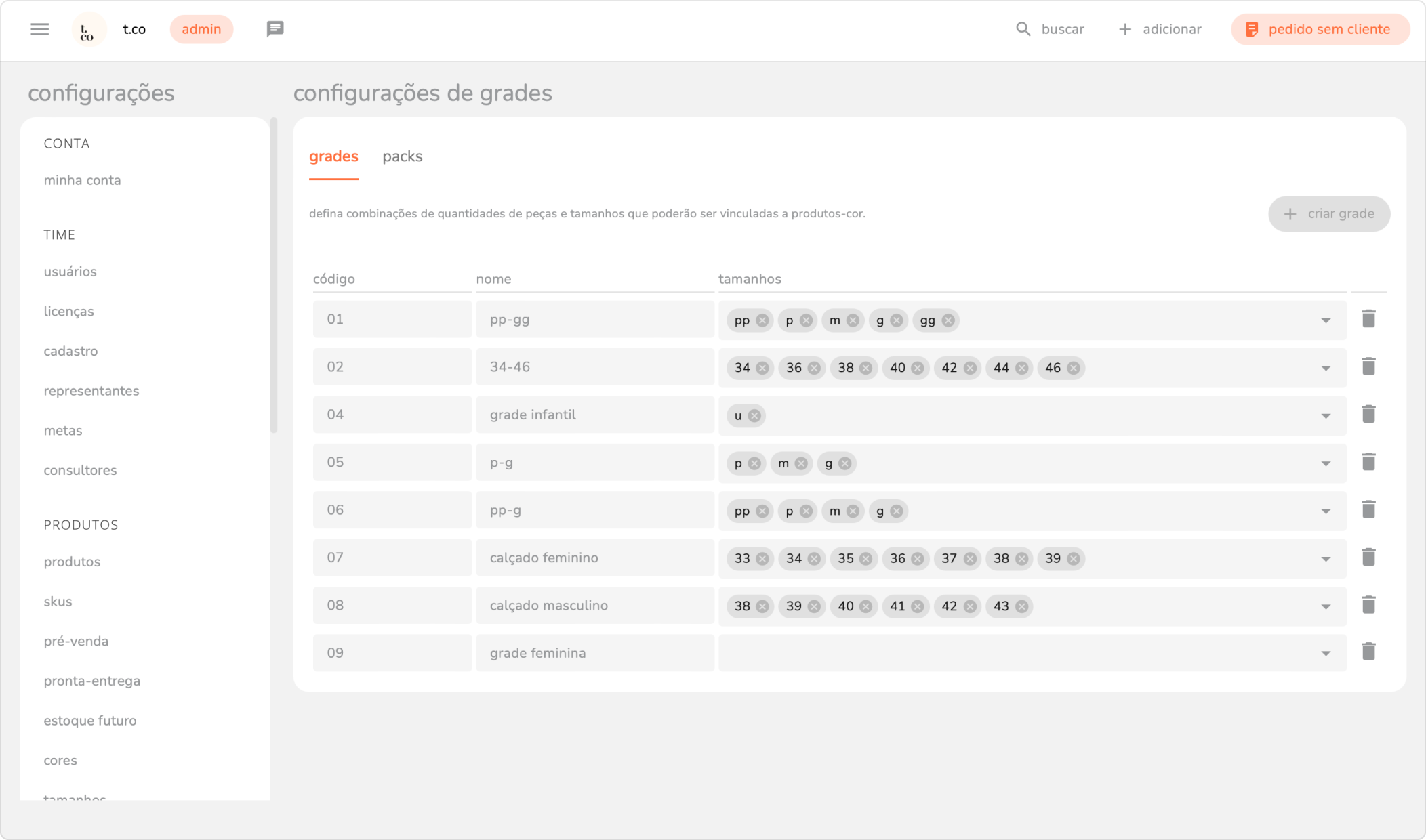Remove size 46 from grade 34-46
1426x840 pixels.
(1074, 368)
